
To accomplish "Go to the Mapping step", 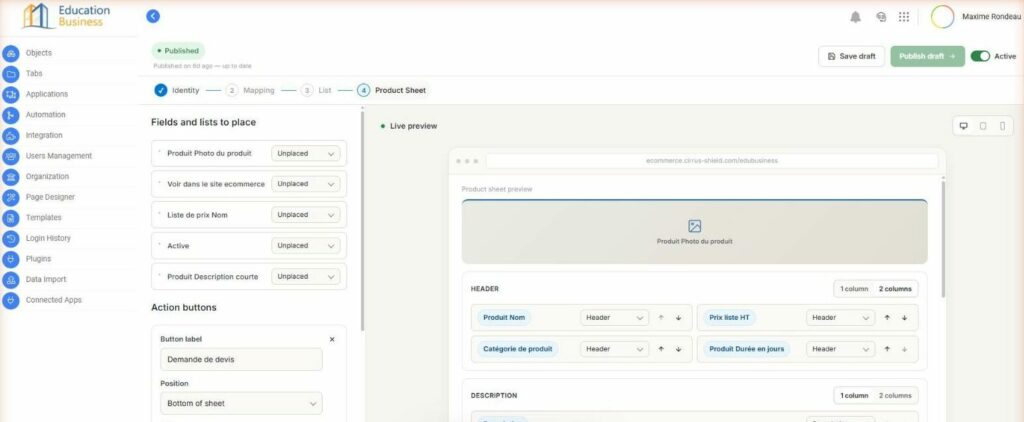I will [x=251, y=90].
